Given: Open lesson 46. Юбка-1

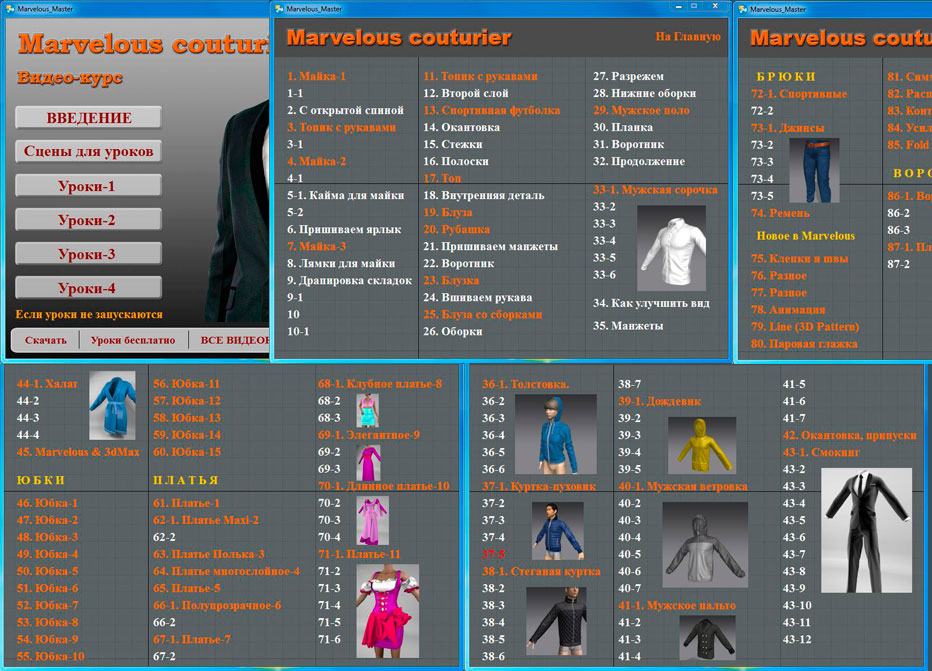Looking at the screenshot, I should pyautogui.click(x=47, y=503).
